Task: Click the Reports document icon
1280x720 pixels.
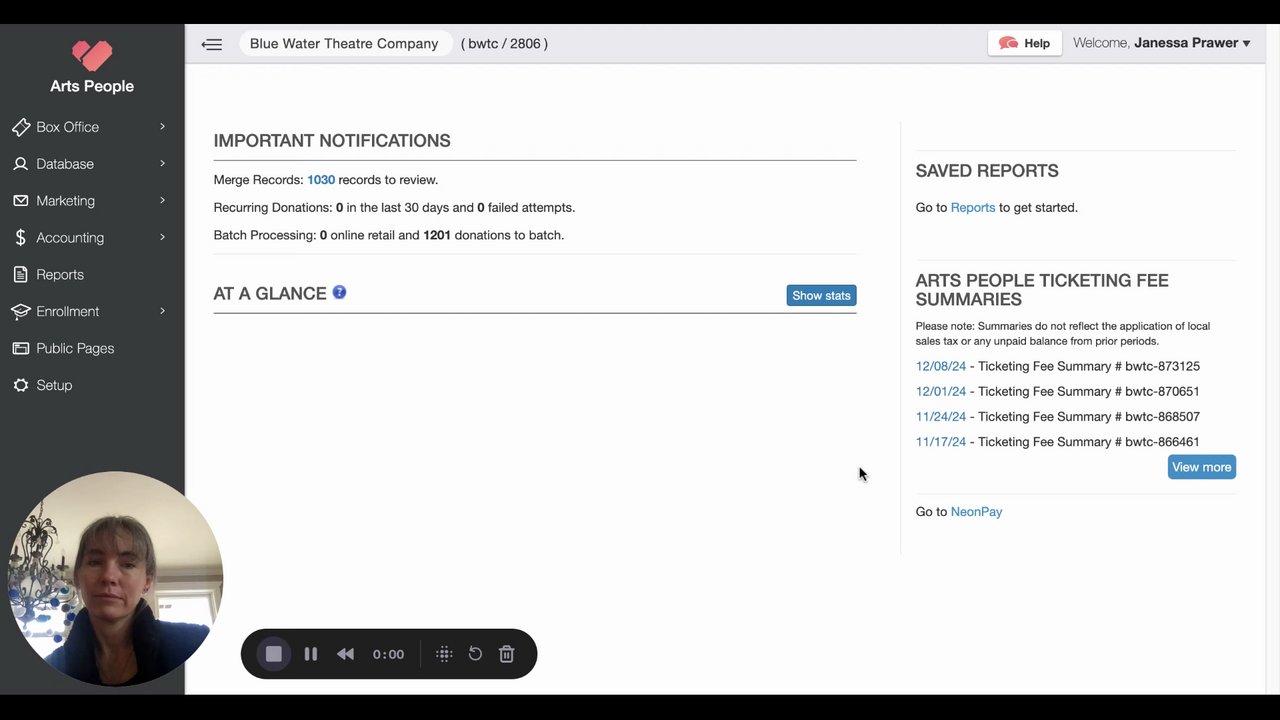Action: [21, 274]
